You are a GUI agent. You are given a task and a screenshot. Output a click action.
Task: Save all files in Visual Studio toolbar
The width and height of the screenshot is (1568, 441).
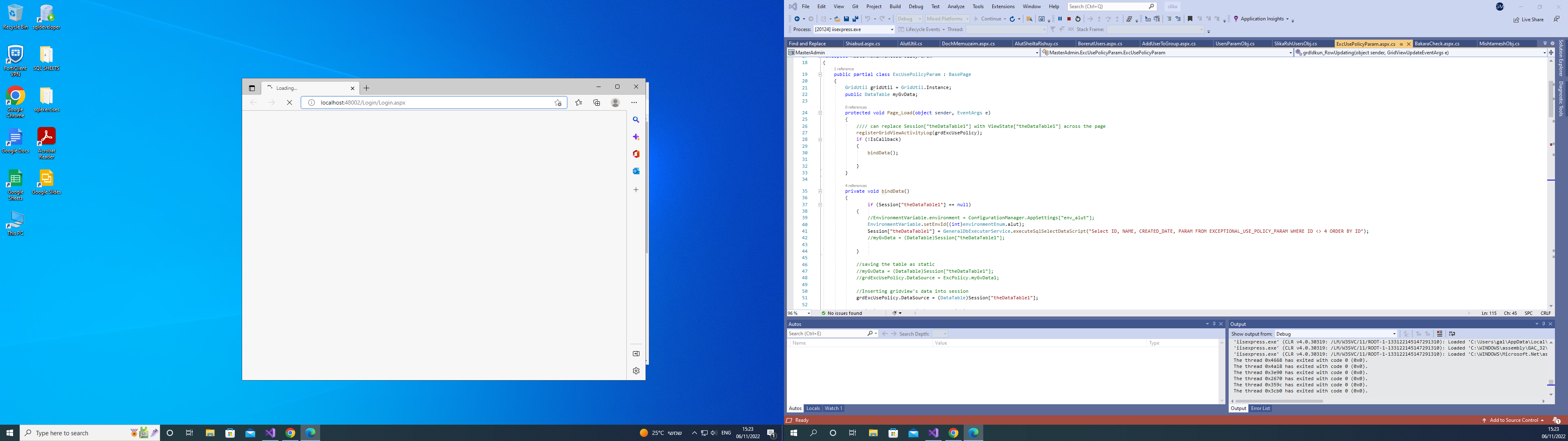pyautogui.click(x=856, y=19)
